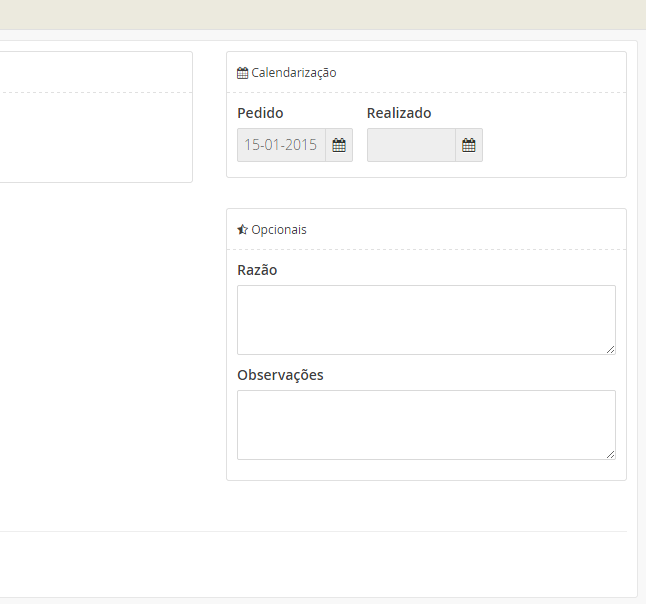Open the Pedido date picker calendar icon
Viewport: 646px width, 604px height.
[x=339, y=145]
